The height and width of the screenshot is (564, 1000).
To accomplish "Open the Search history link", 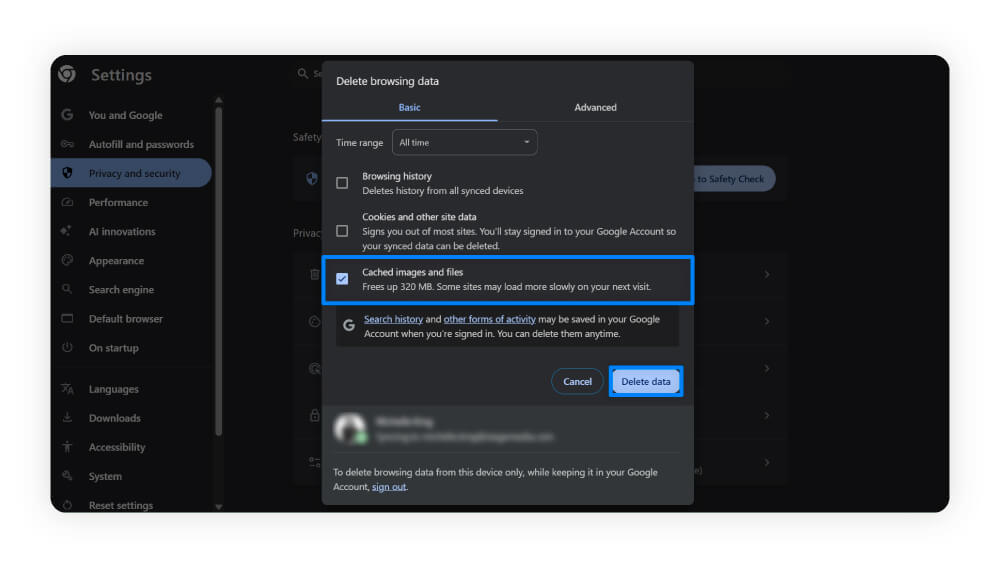I will pyautogui.click(x=393, y=319).
